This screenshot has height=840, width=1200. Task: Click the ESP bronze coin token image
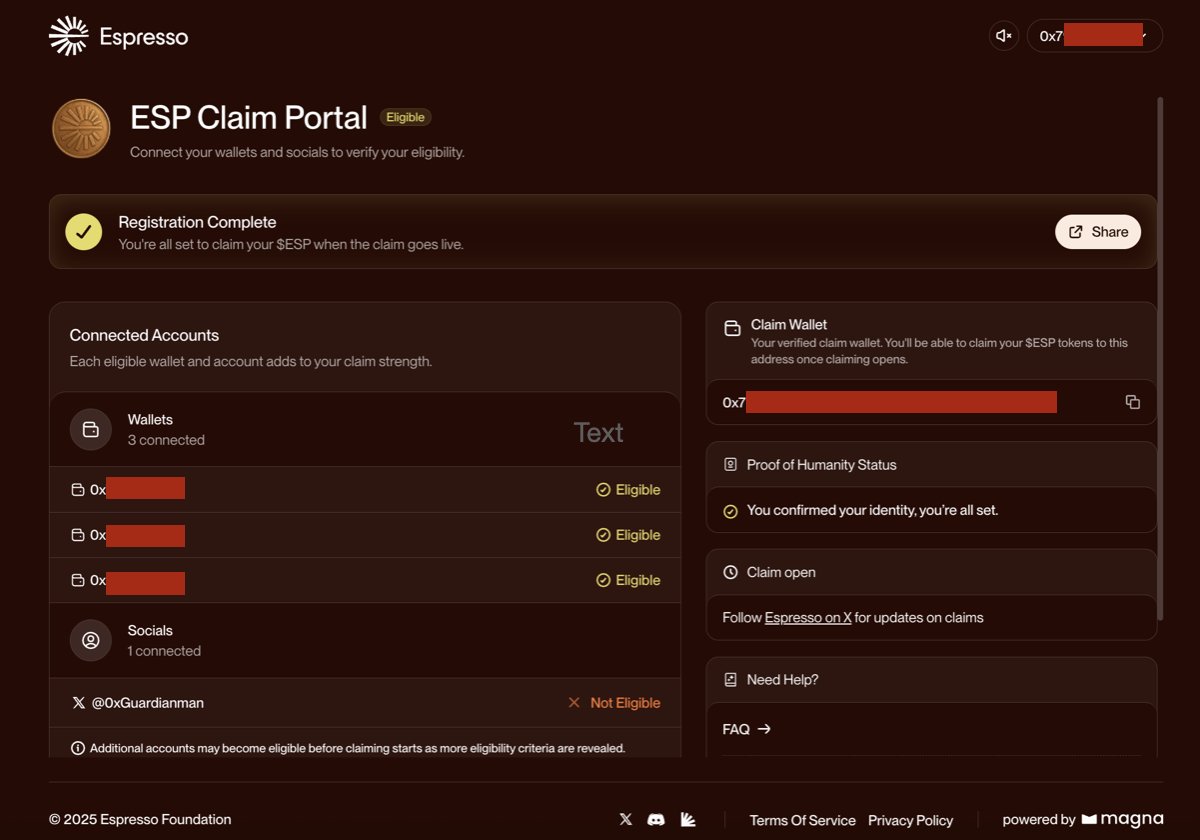pyautogui.click(x=81, y=129)
